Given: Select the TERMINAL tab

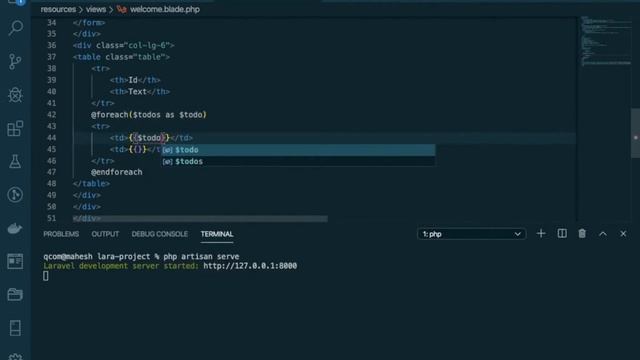Looking at the screenshot, I should click(x=217, y=234).
